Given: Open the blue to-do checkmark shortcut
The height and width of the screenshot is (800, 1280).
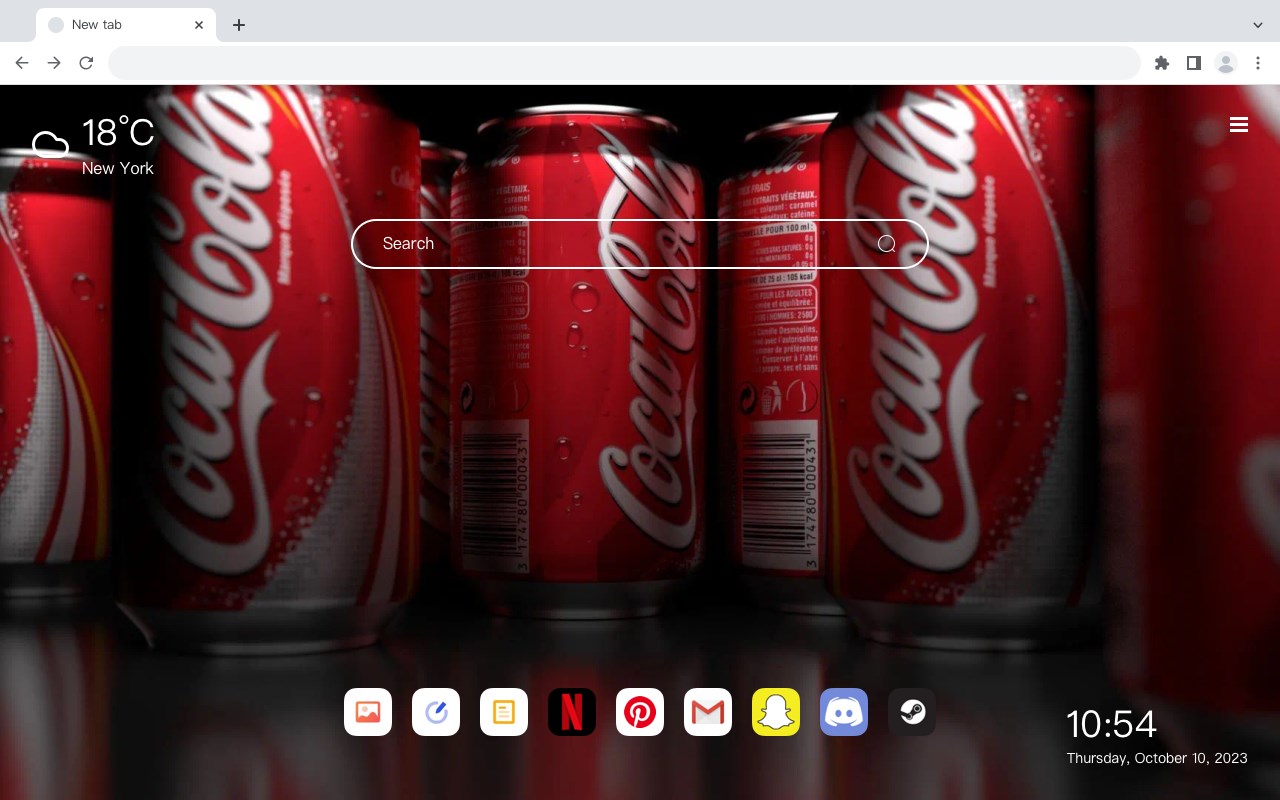Looking at the screenshot, I should [436, 712].
